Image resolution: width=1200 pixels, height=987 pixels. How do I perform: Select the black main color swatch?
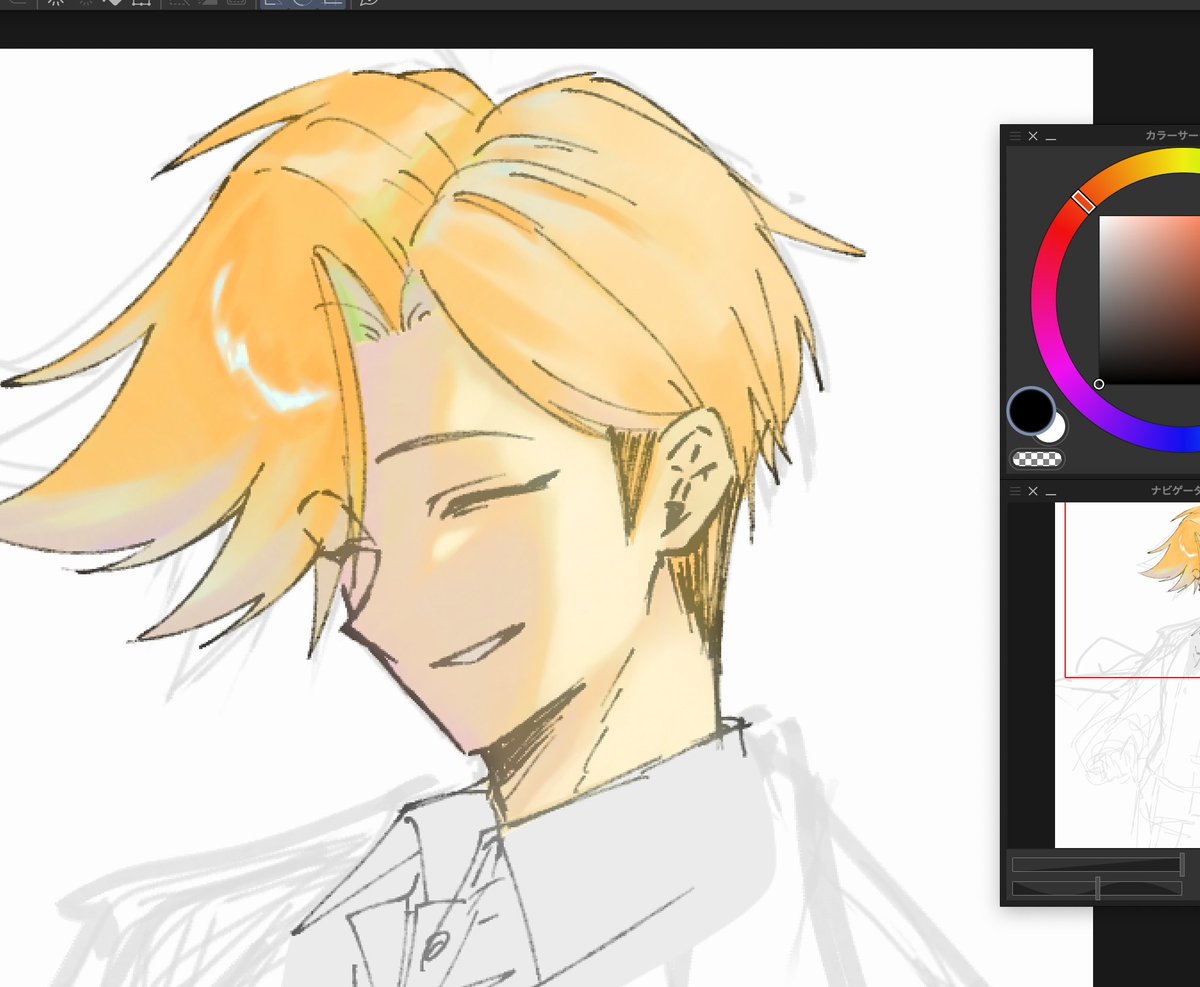(1031, 410)
